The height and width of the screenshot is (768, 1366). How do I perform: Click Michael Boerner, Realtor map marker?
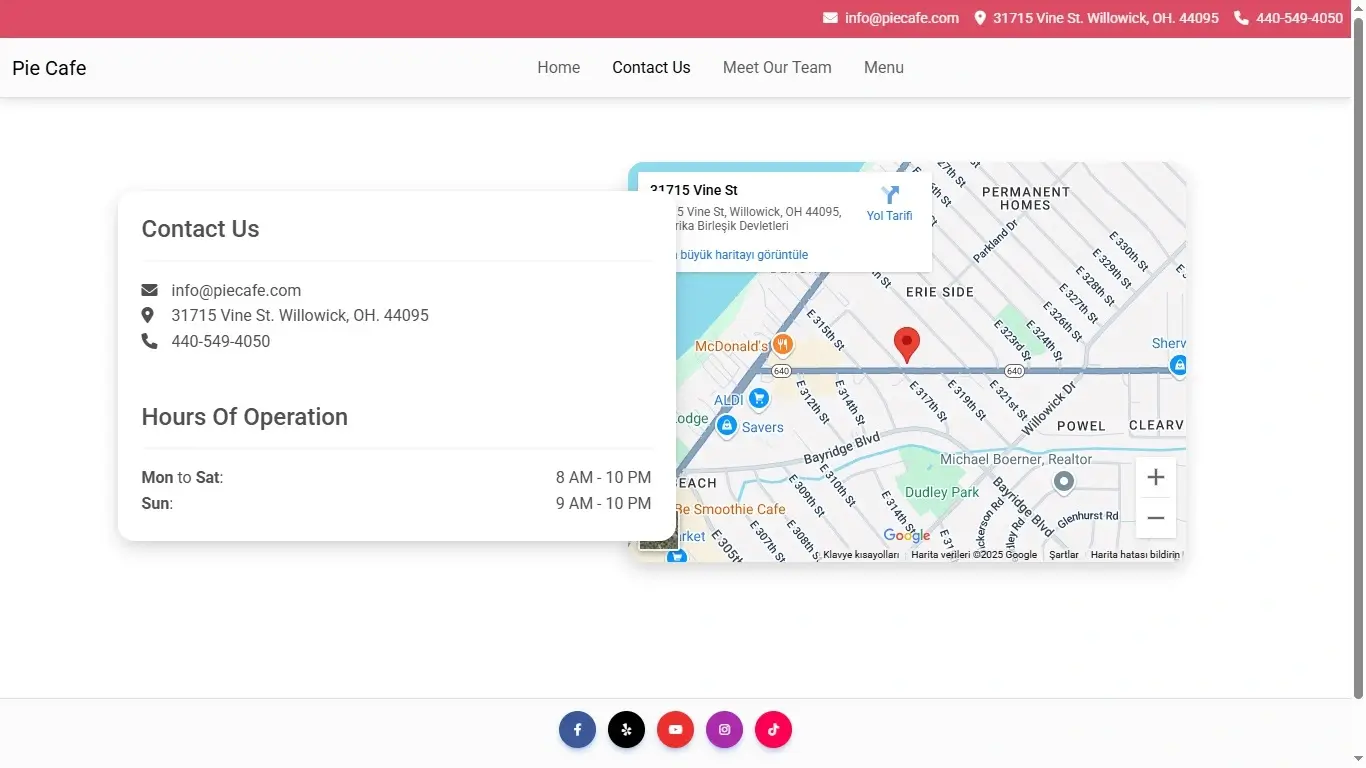coord(1064,481)
